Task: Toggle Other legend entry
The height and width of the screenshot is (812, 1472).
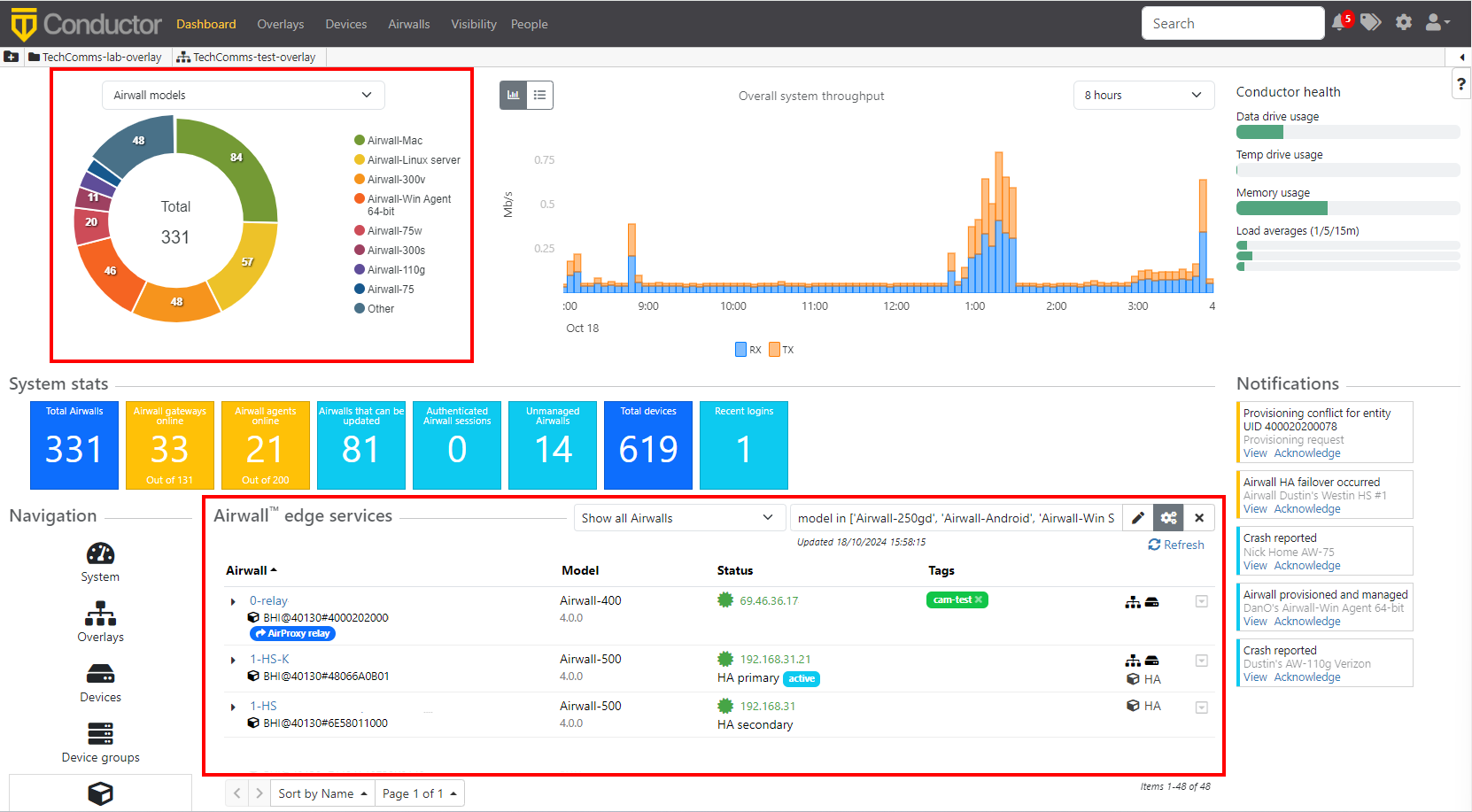Action: coord(374,308)
